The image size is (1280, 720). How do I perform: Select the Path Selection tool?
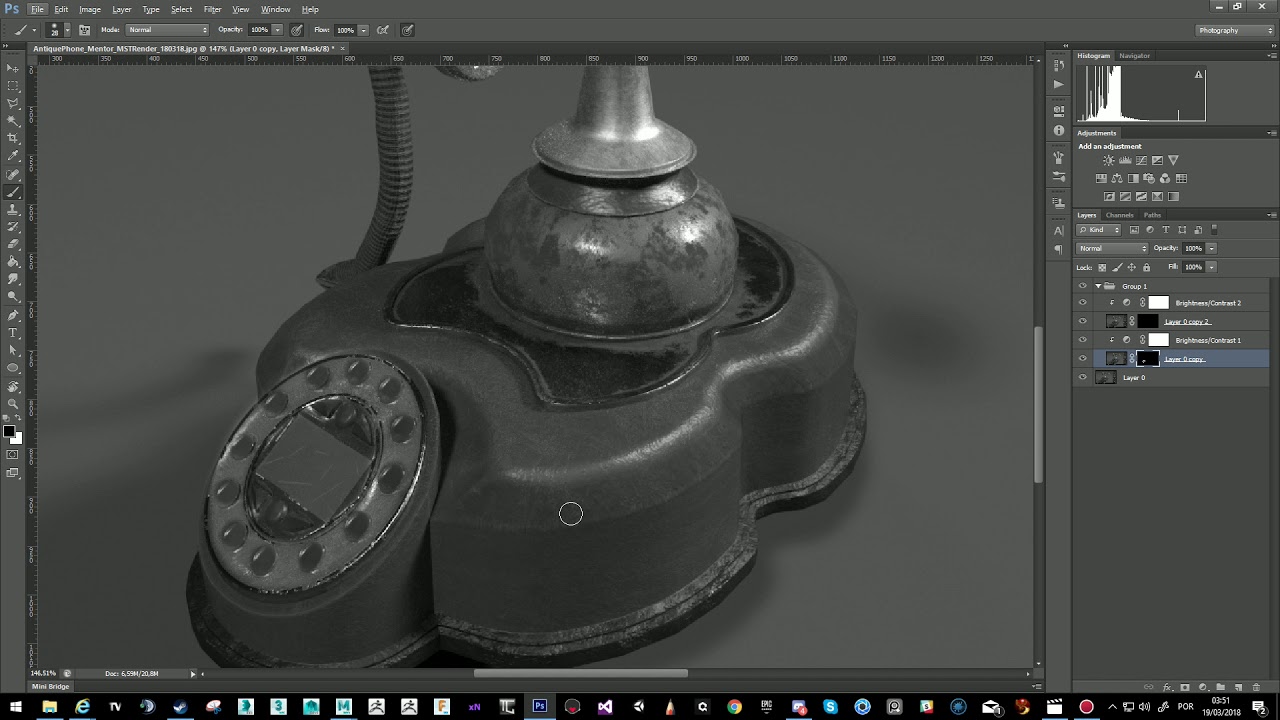pyautogui.click(x=13, y=351)
